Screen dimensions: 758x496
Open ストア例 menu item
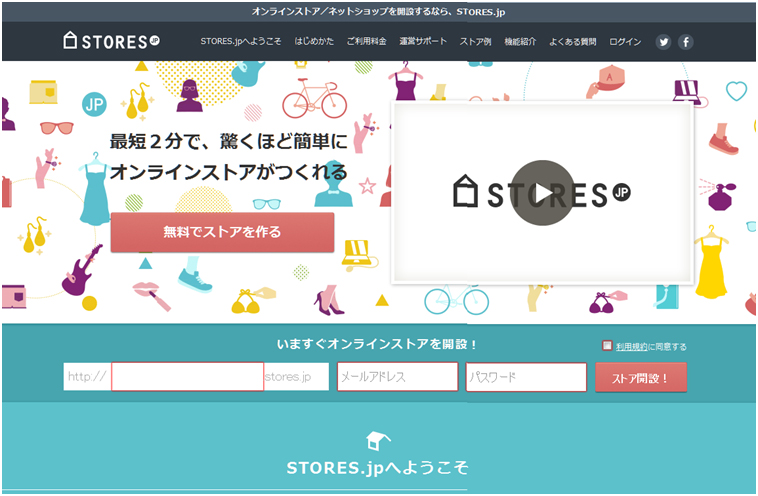pyautogui.click(x=475, y=42)
